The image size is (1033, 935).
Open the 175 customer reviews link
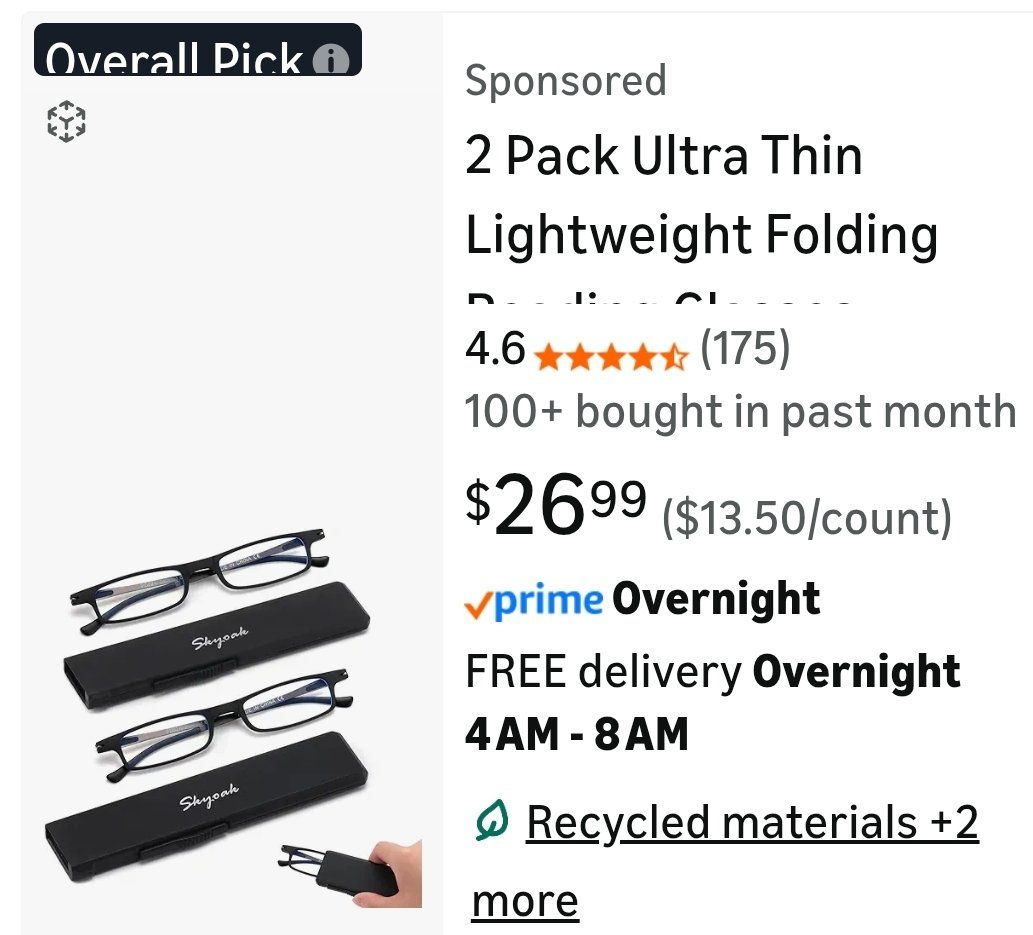click(x=744, y=350)
